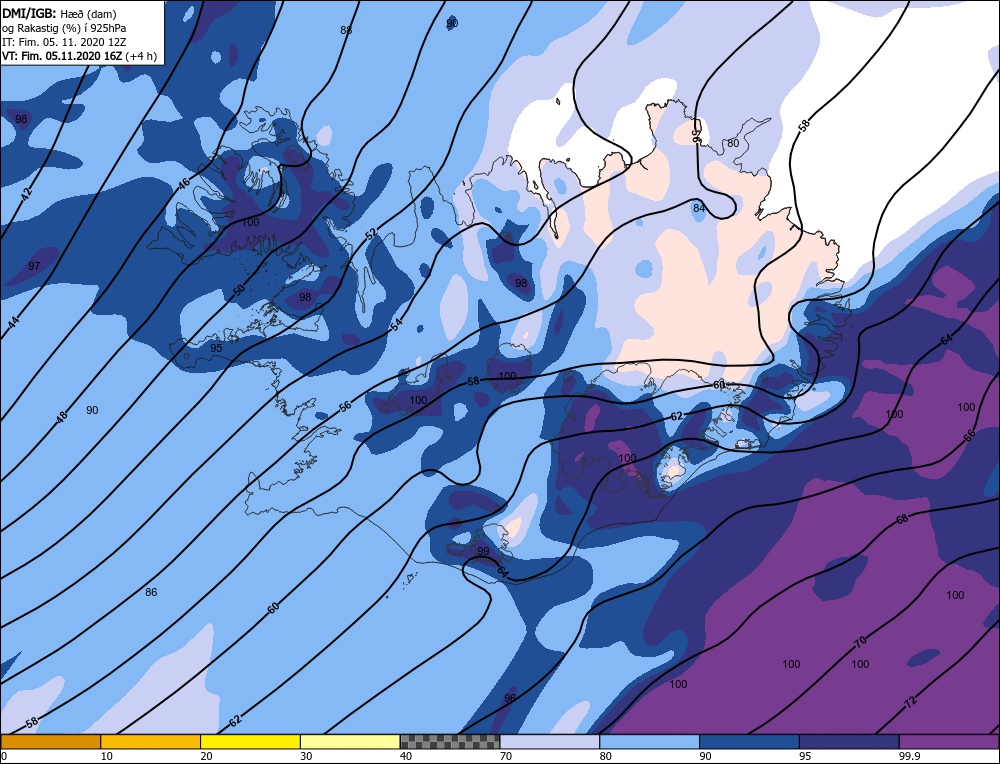Click the lavender 70–80 legend swatch
This screenshot has width=1000, height=764.
[550, 741]
